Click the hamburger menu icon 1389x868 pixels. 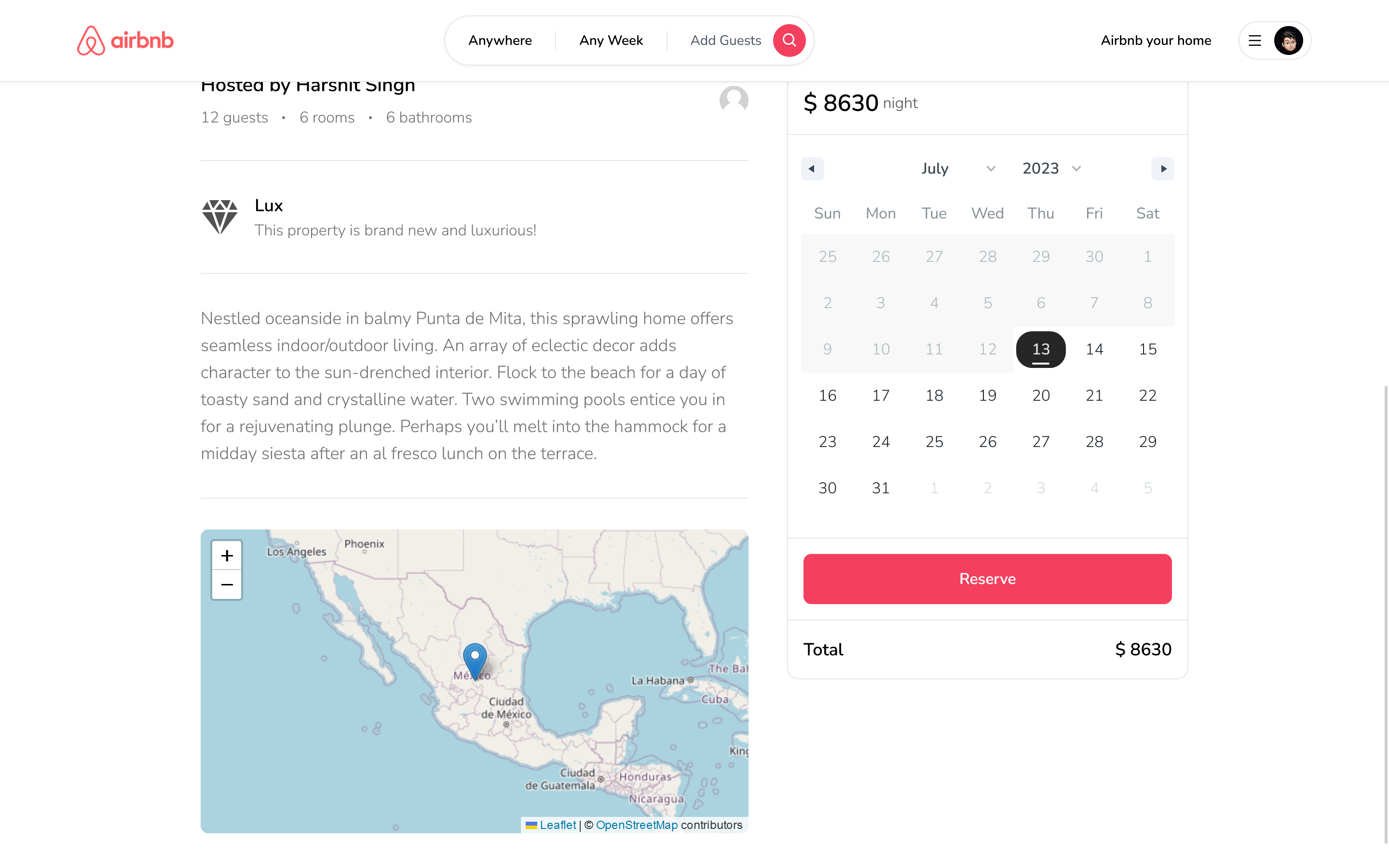coord(1255,40)
